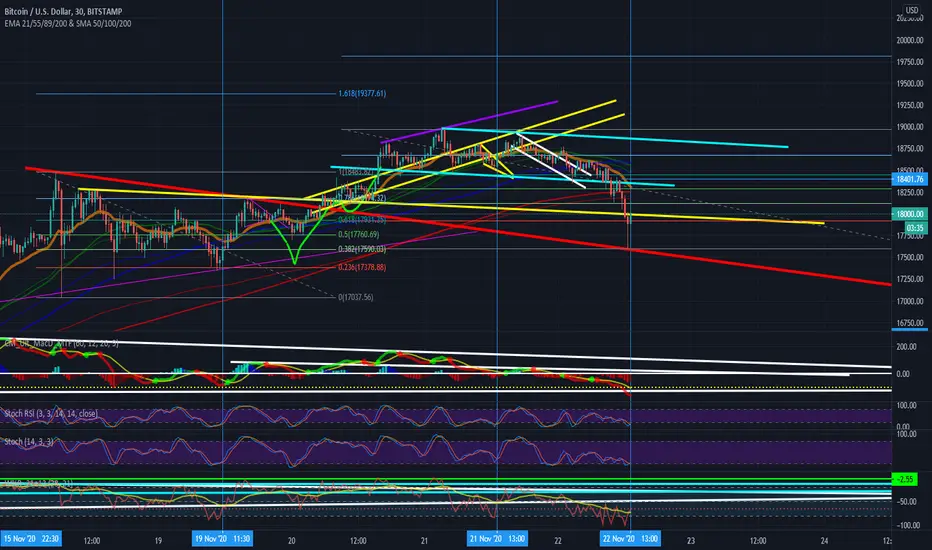Click the blue 18401.76 price label
Image resolution: width=932 pixels, height=550 pixels.
(909, 179)
